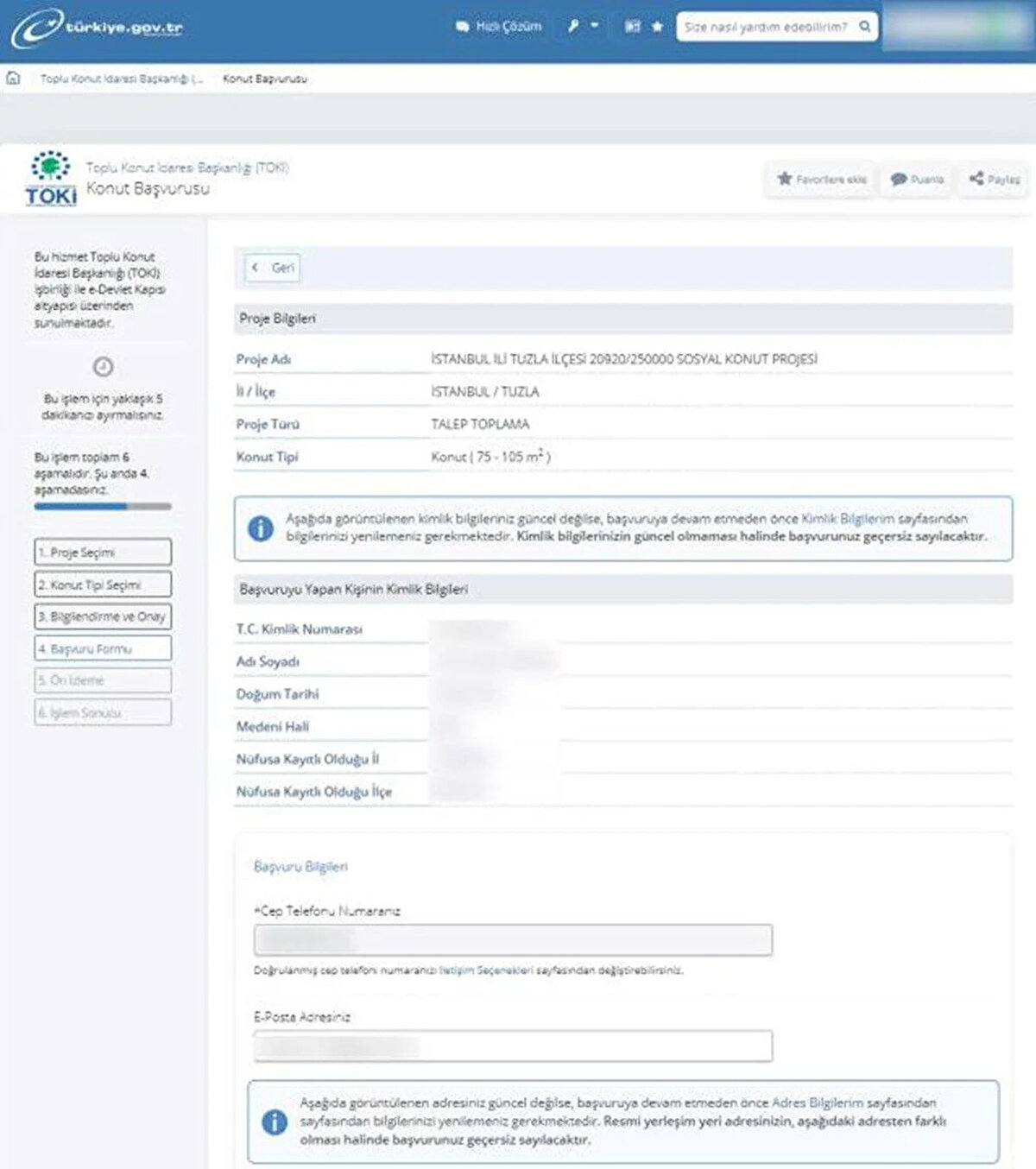Open Toplu Konut İdaresi Başkanlığı breadcrumb
This screenshot has width=1036, height=1169.
[x=122, y=79]
